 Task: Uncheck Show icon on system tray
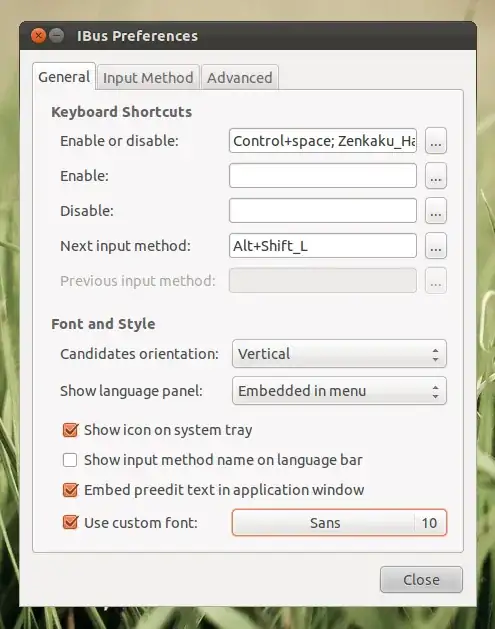[x=70, y=430]
